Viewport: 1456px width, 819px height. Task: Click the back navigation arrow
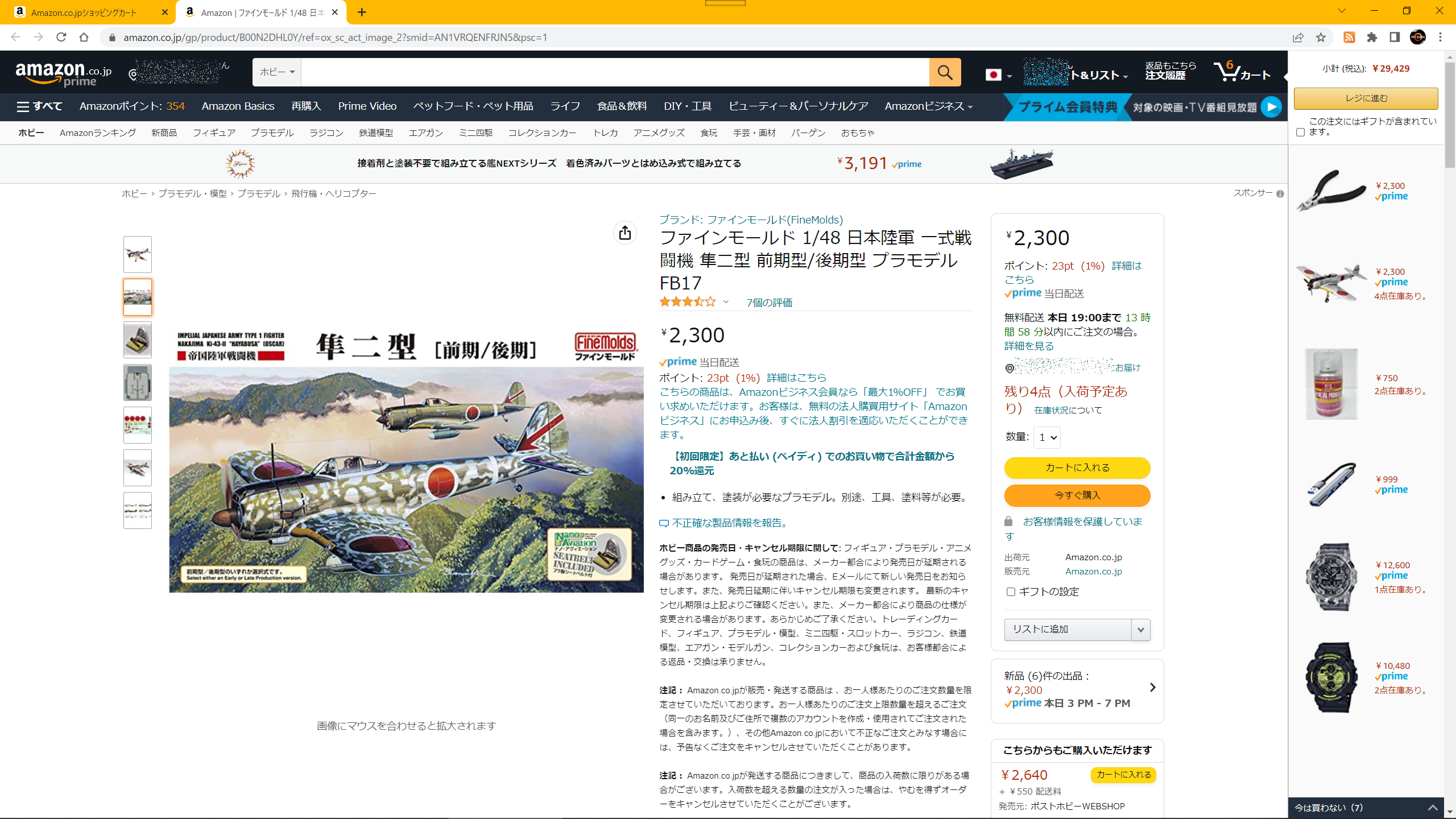(x=16, y=38)
